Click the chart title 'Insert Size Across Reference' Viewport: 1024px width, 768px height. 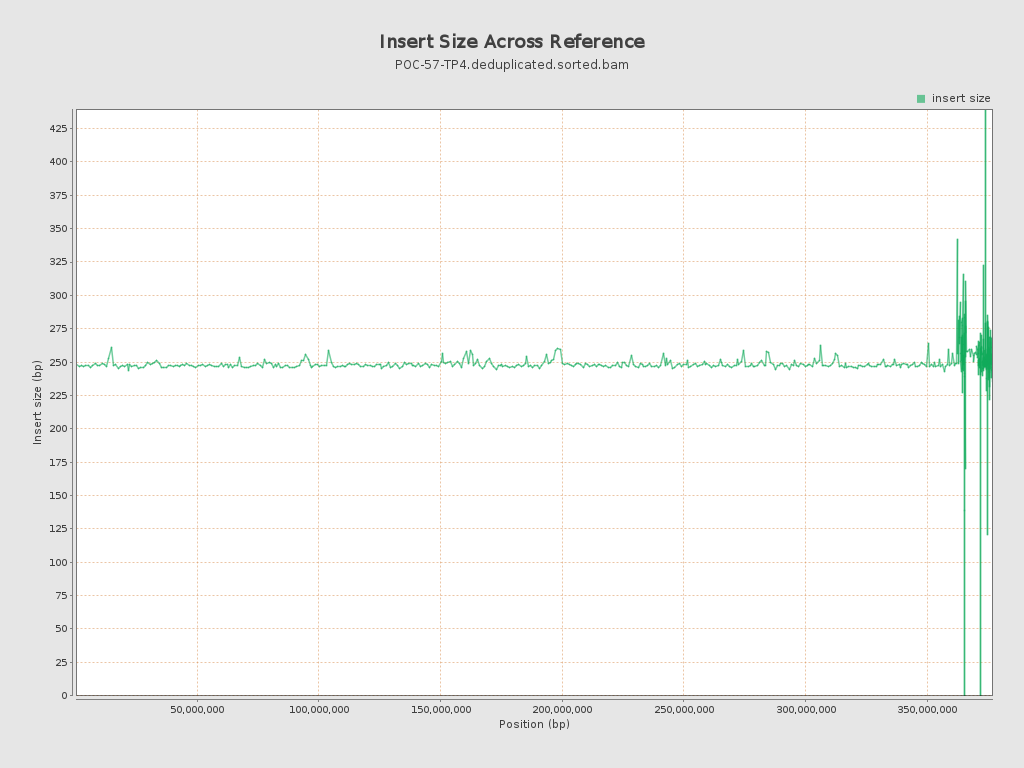point(512,41)
